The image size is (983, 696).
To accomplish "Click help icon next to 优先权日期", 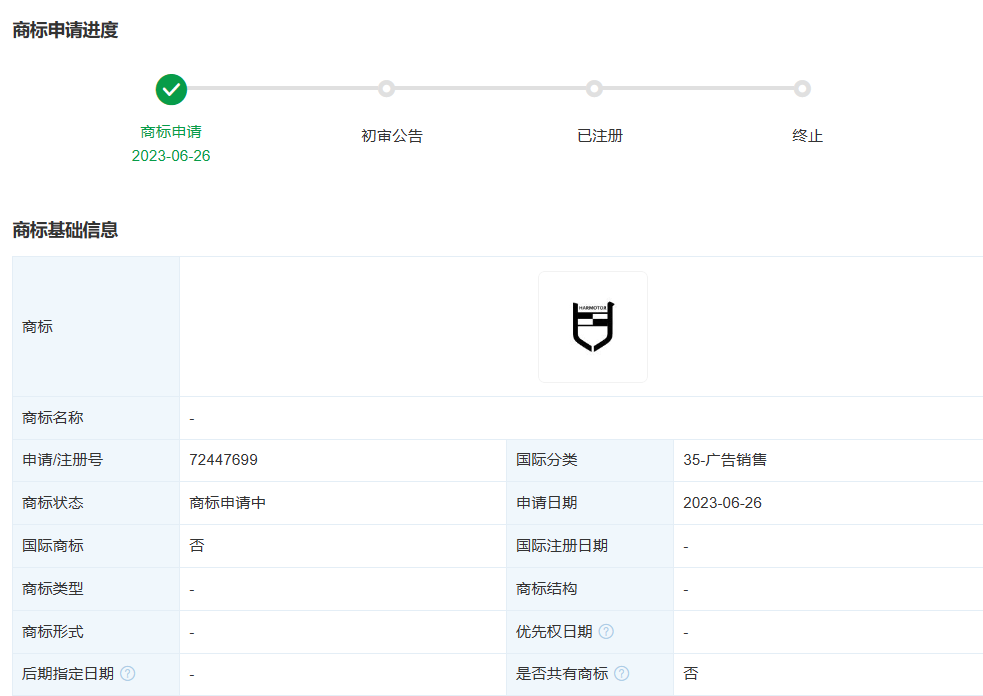I will pos(606,631).
